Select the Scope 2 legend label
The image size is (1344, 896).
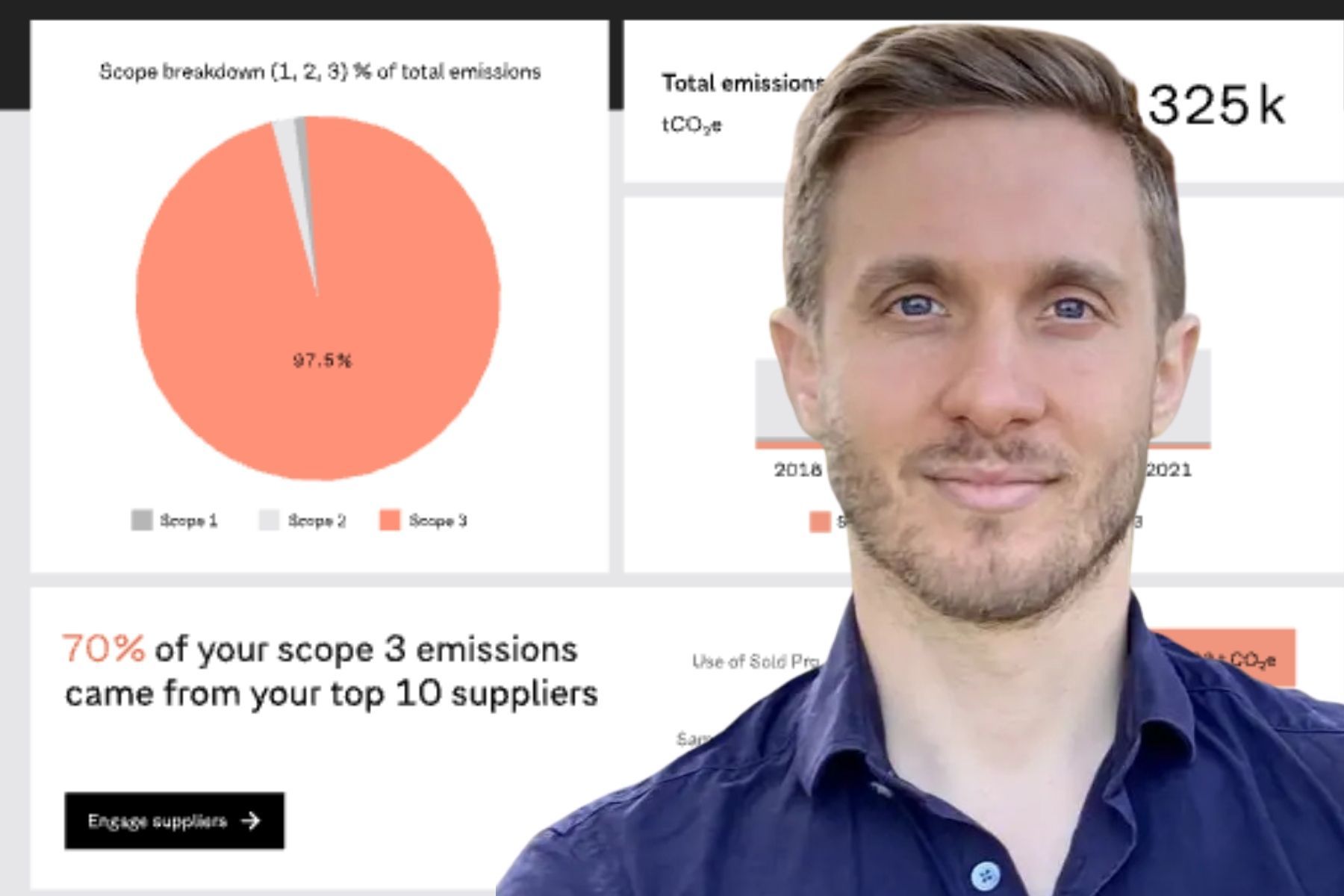click(x=317, y=520)
